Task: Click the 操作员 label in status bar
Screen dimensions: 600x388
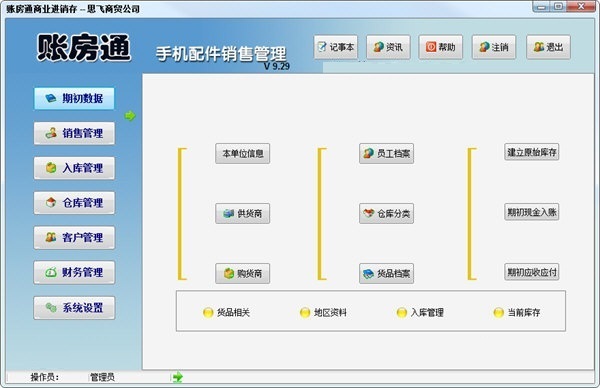Action: coord(45,377)
